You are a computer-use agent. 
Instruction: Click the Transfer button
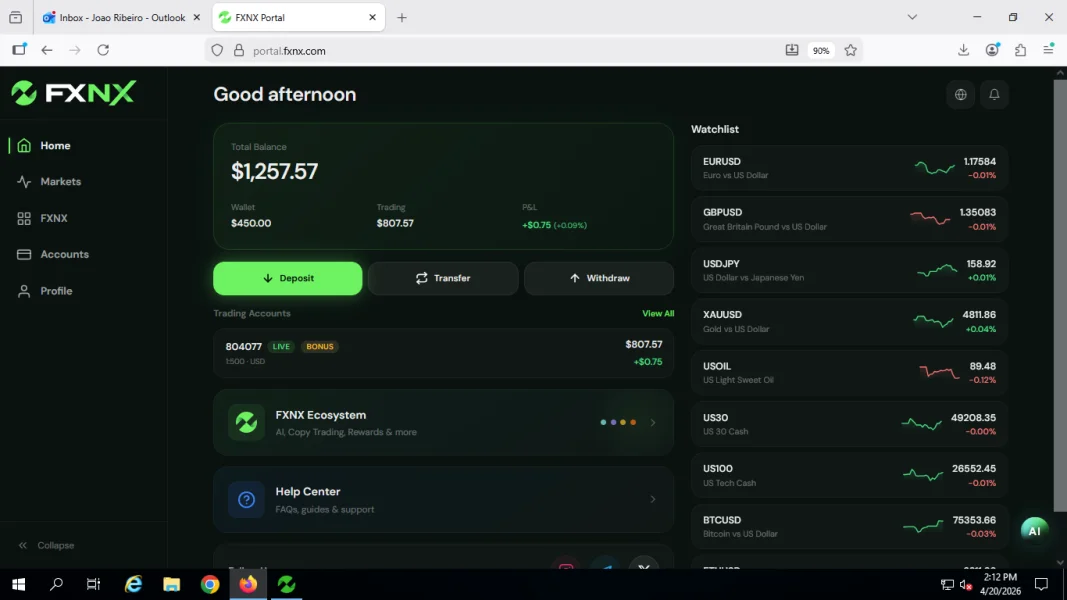(443, 278)
